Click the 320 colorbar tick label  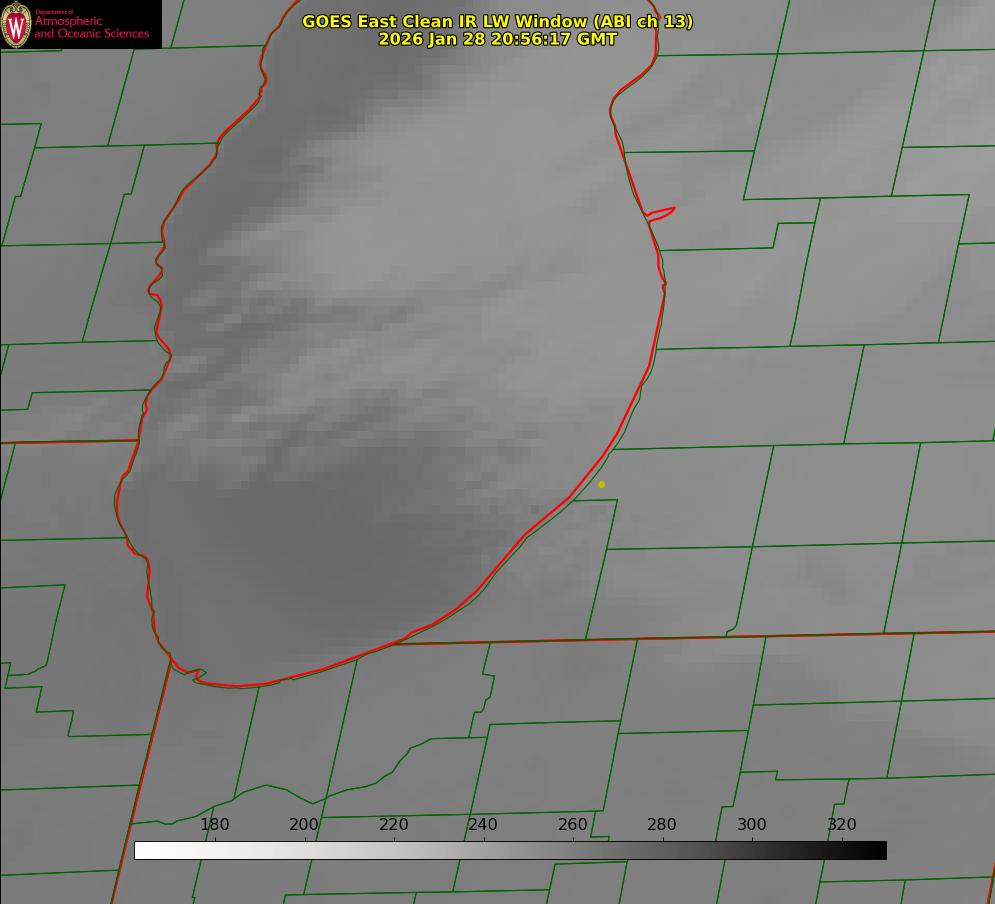pyautogui.click(x=842, y=825)
